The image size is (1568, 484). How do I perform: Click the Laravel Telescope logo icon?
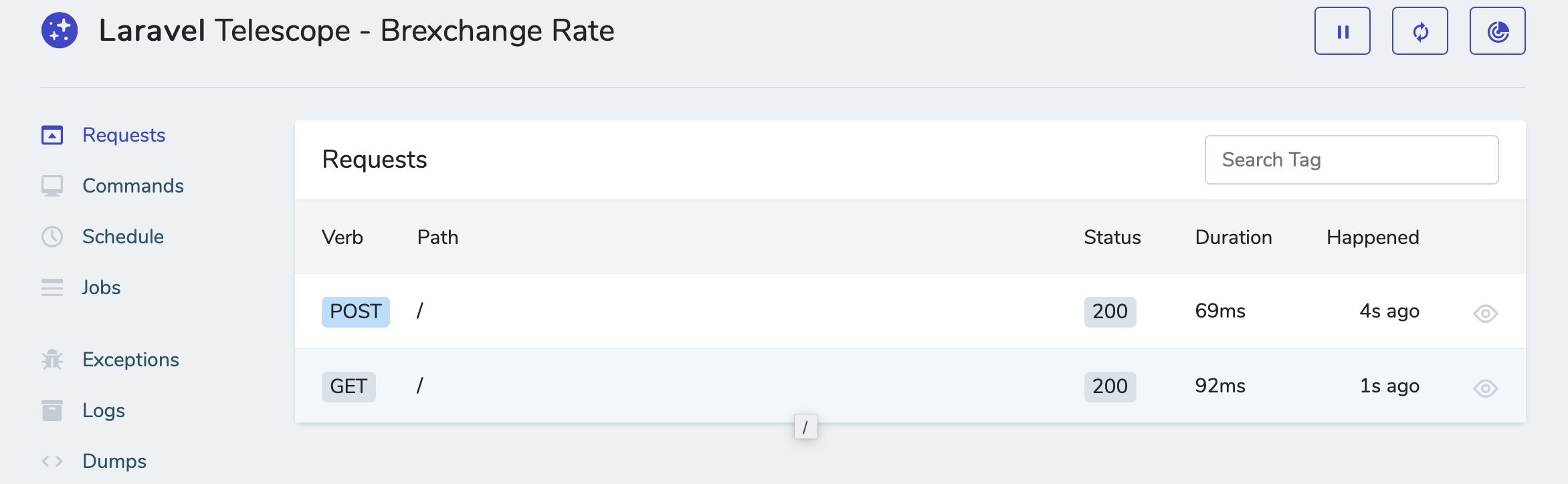(60, 31)
